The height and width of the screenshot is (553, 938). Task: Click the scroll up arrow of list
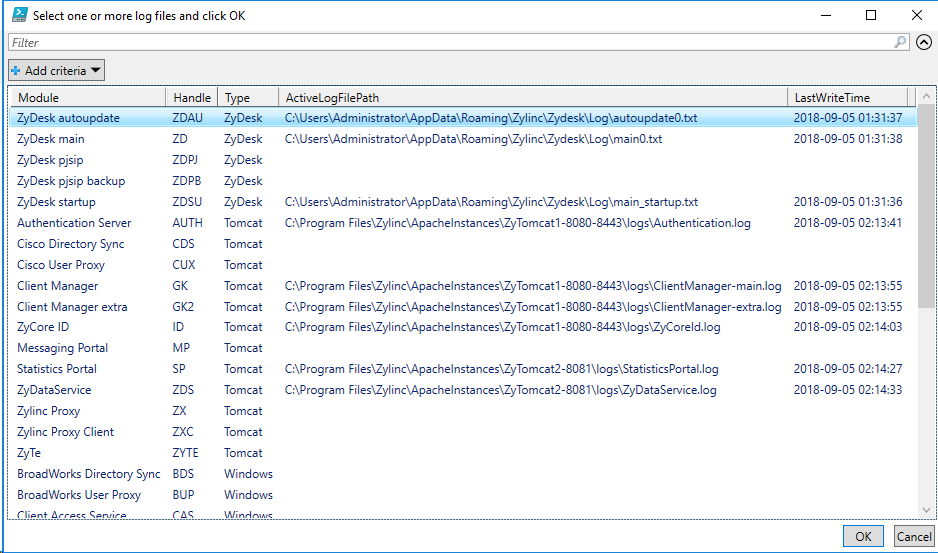point(926,96)
